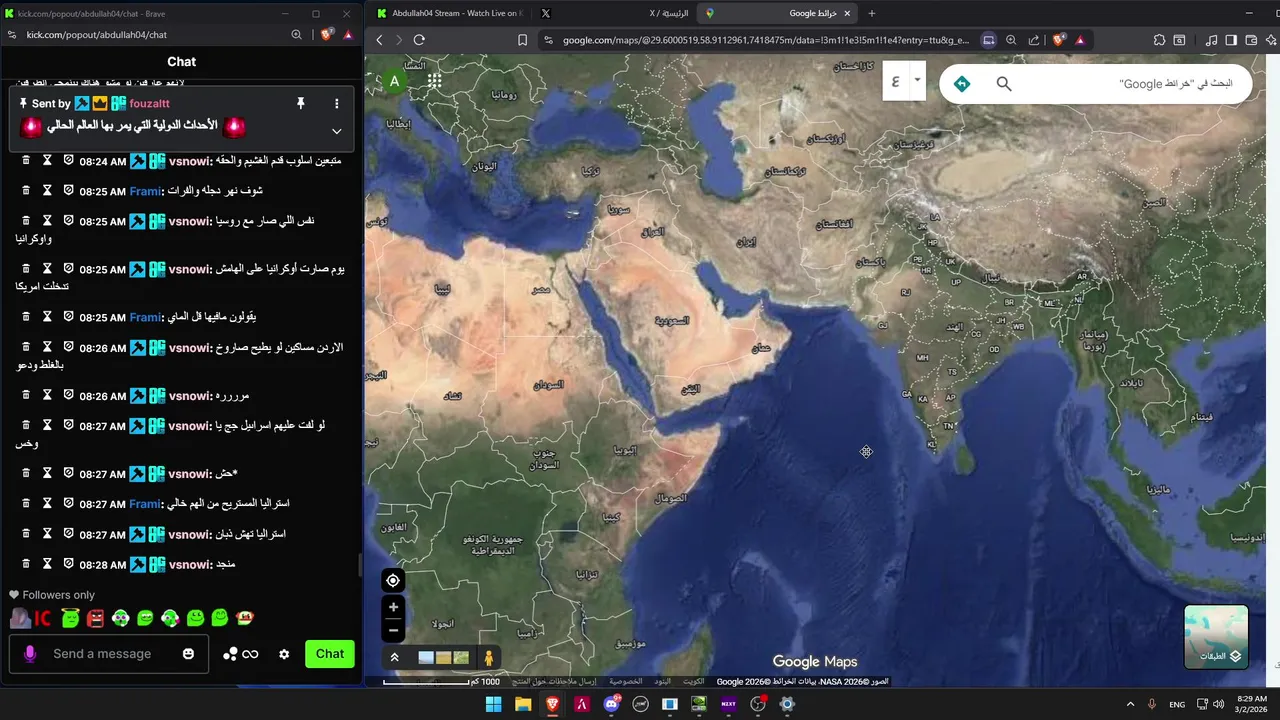The image size is (1280, 720).
Task: Open Brave Shields in Kick popout window
Action: point(326,34)
